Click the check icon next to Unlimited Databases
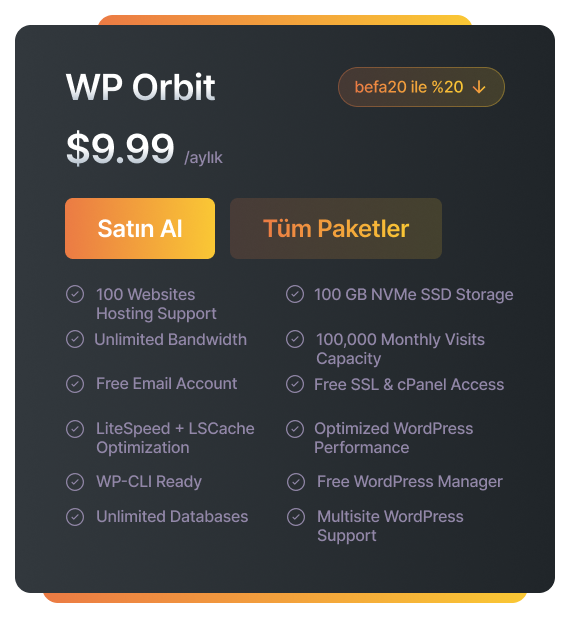The width and height of the screenshot is (570, 618). pyautogui.click(x=75, y=517)
